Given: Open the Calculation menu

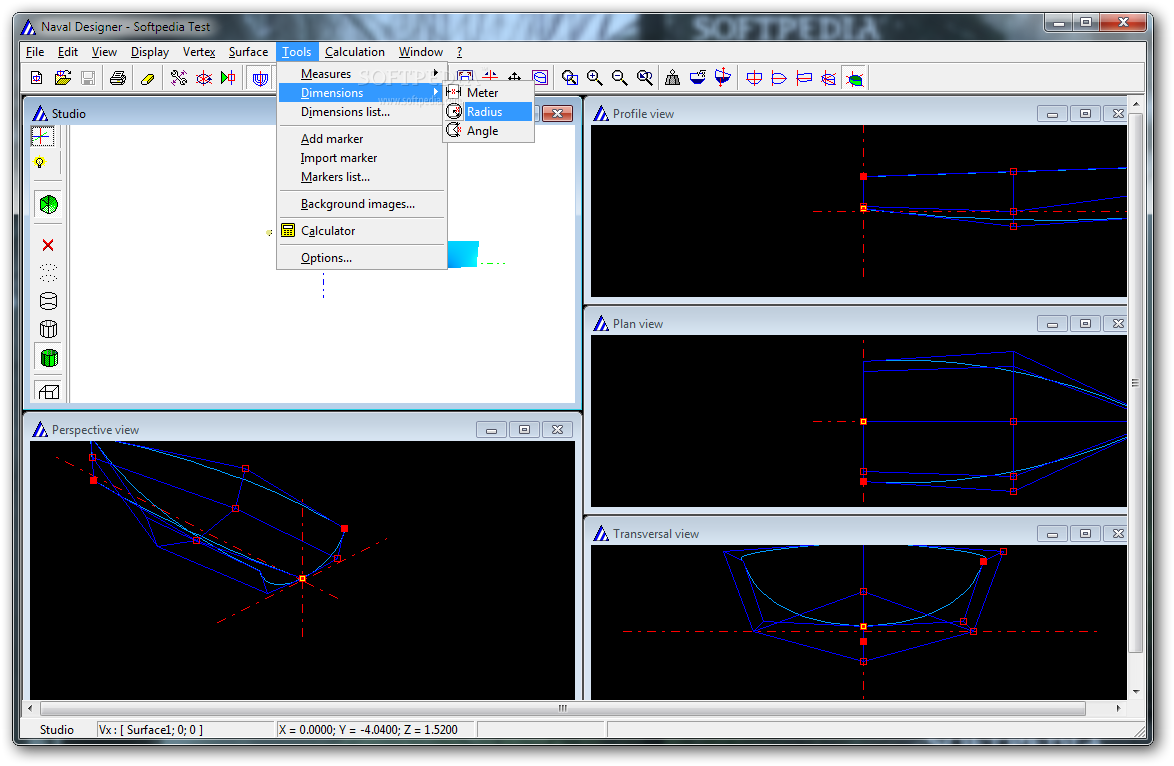Looking at the screenshot, I should tap(354, 52).
